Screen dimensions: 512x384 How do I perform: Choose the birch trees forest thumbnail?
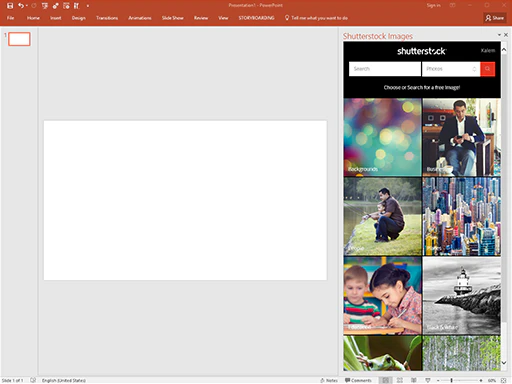(462, 353)
